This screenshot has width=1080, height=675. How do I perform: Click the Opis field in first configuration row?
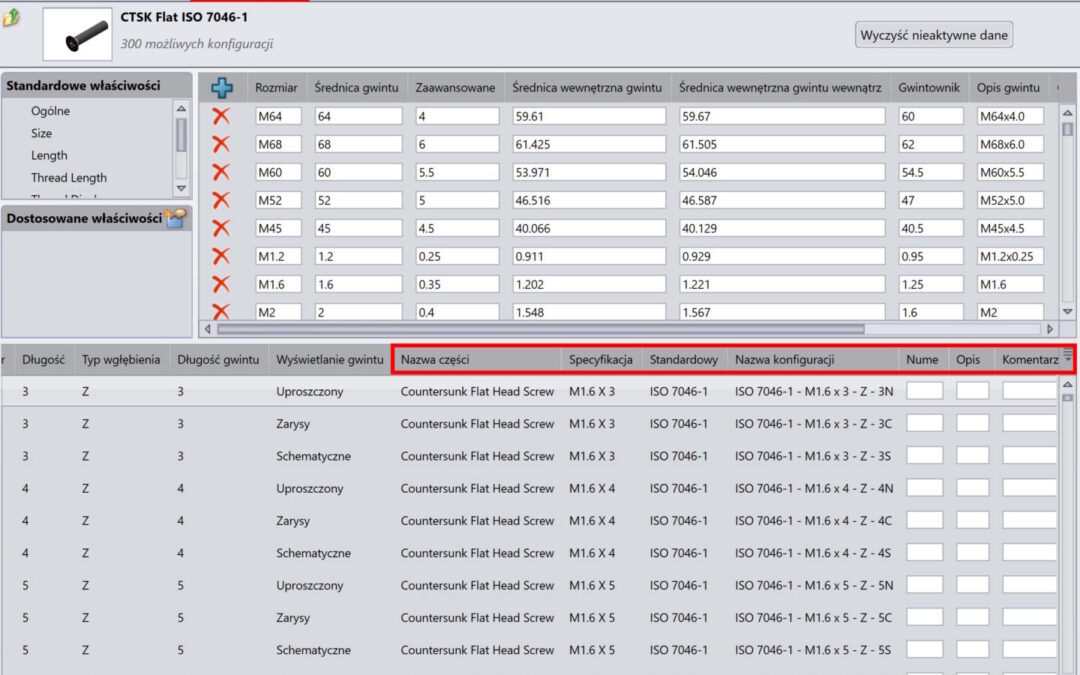[972, 391]
